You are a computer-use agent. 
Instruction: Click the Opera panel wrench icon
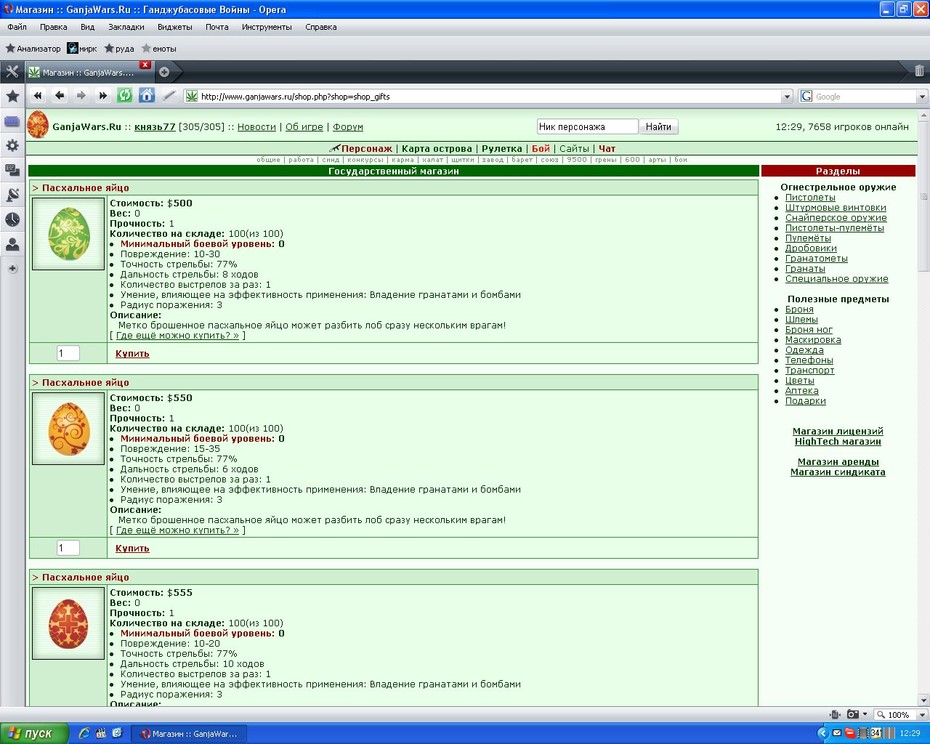(12, 72)
